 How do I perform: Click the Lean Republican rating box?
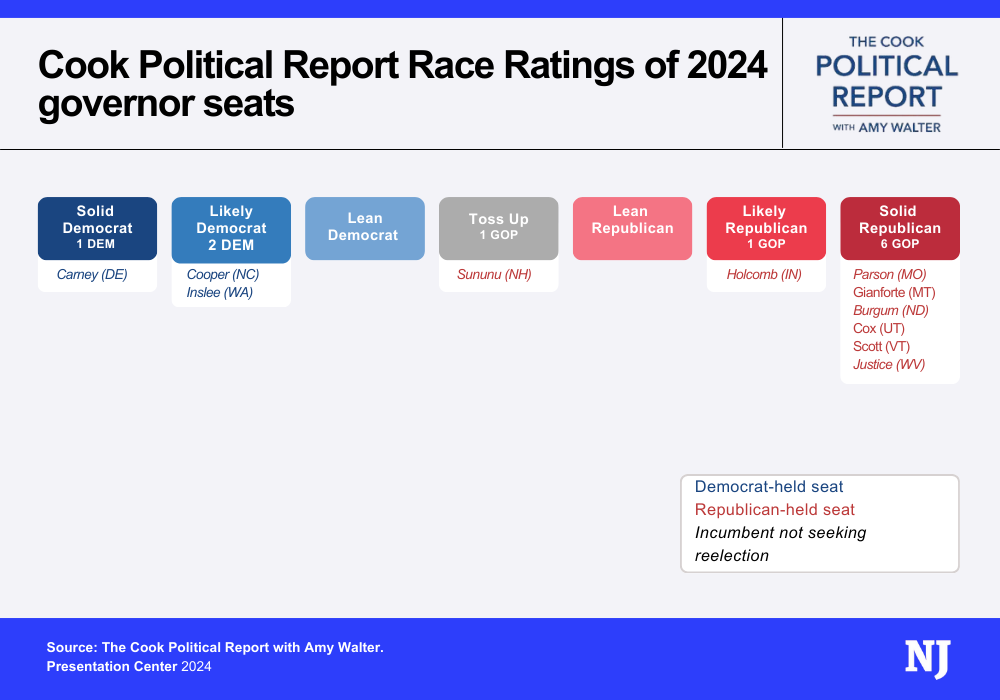pos(632,228)
